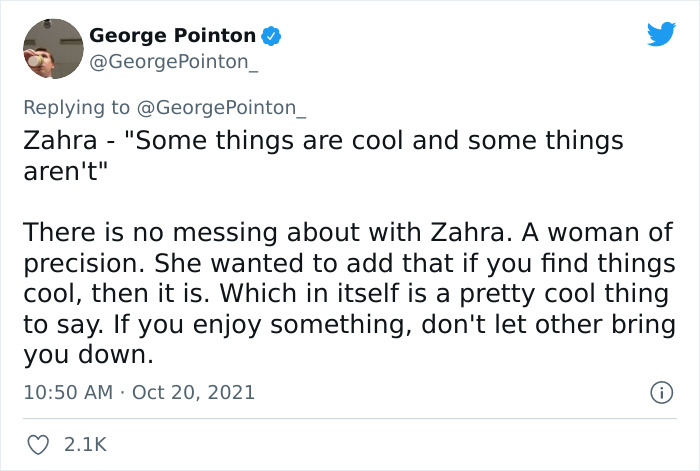
Task: Open George Pointon's profile picture
Action: click(51, 49)
